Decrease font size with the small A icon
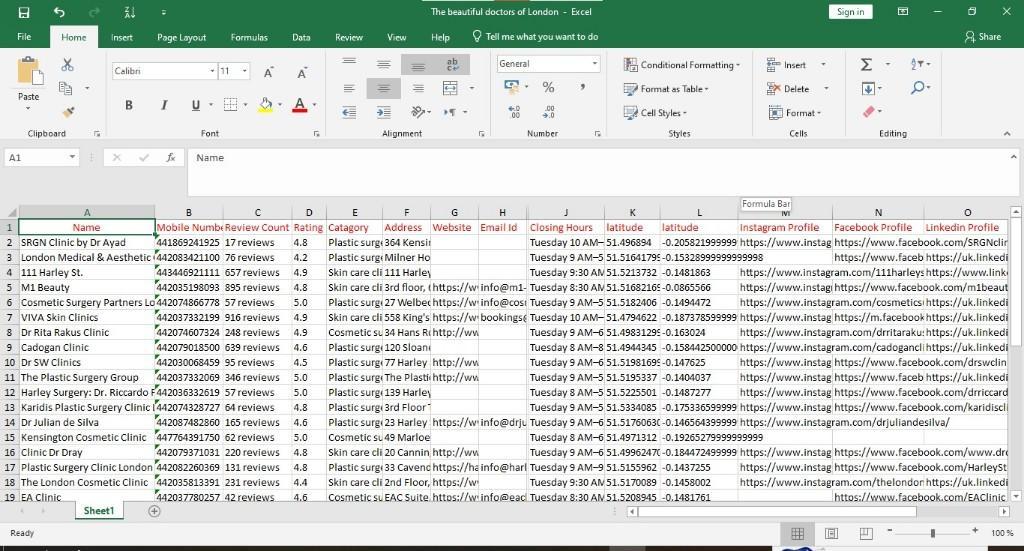Screen dimensions: 1024x551 [302, 72]
